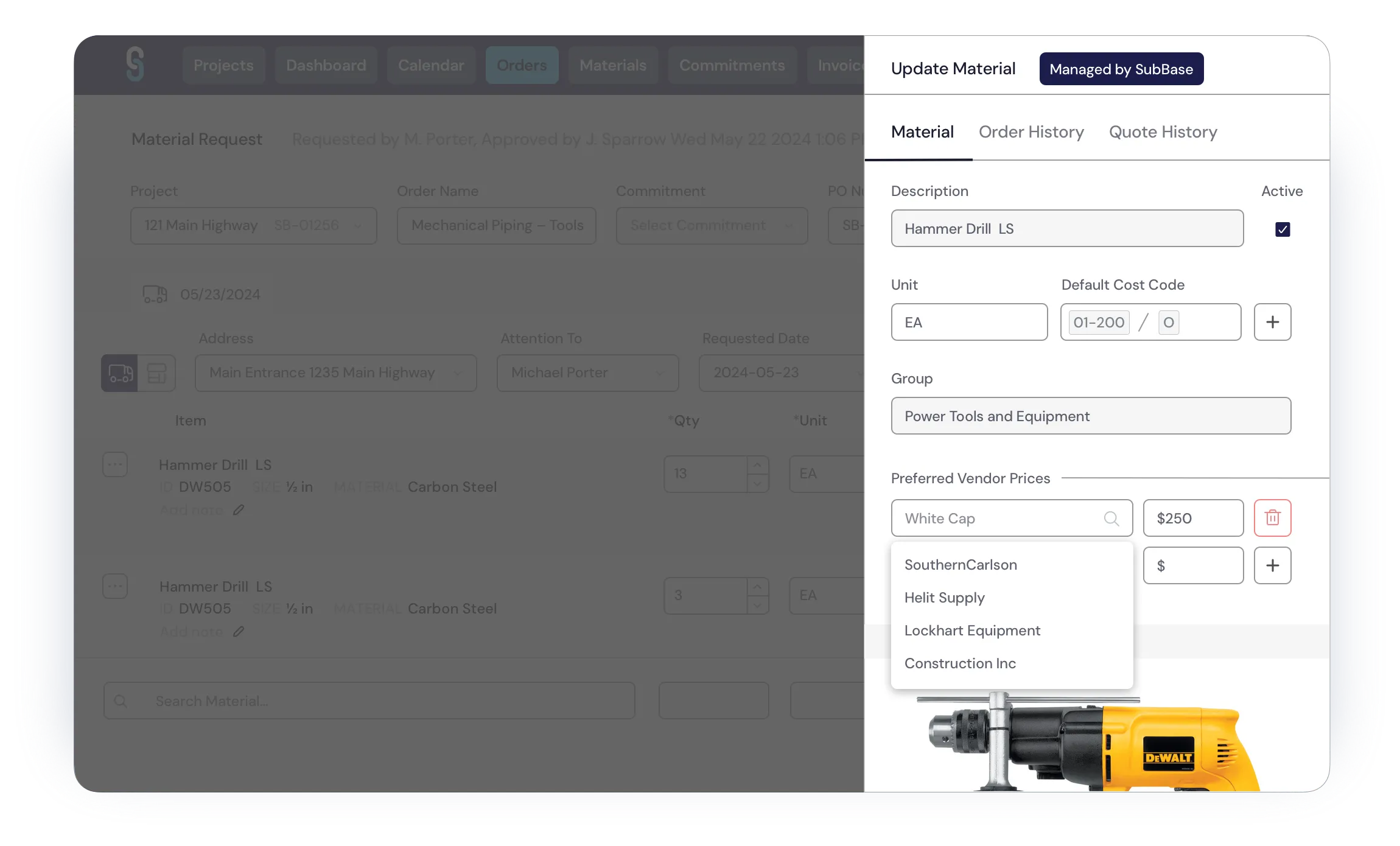This screenshot has width=1400, height=846.
Task: Select the Orders nav item
Action: pos(522,65)
